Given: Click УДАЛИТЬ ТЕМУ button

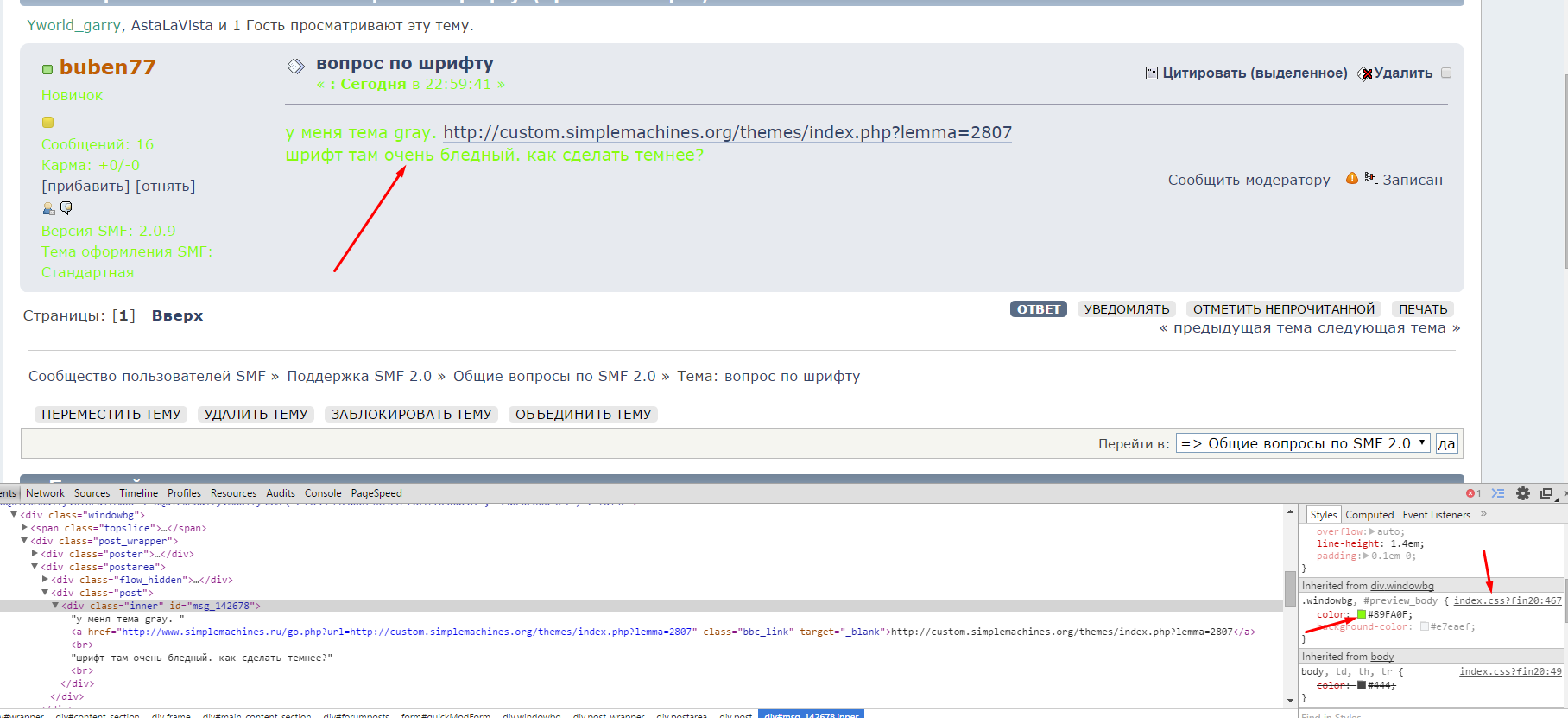Looking at the screenshot, I should coord(256,415).
